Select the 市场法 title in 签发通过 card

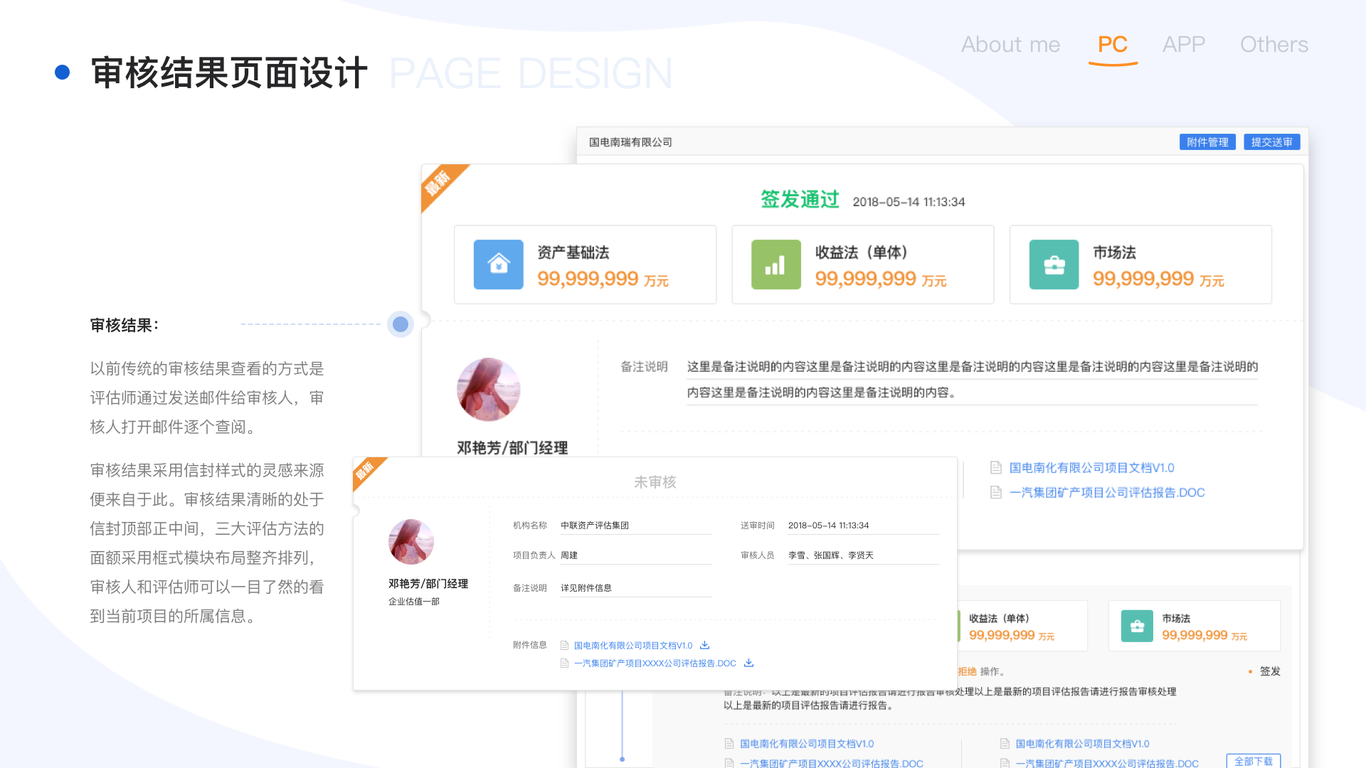[x=1114, y=253]
